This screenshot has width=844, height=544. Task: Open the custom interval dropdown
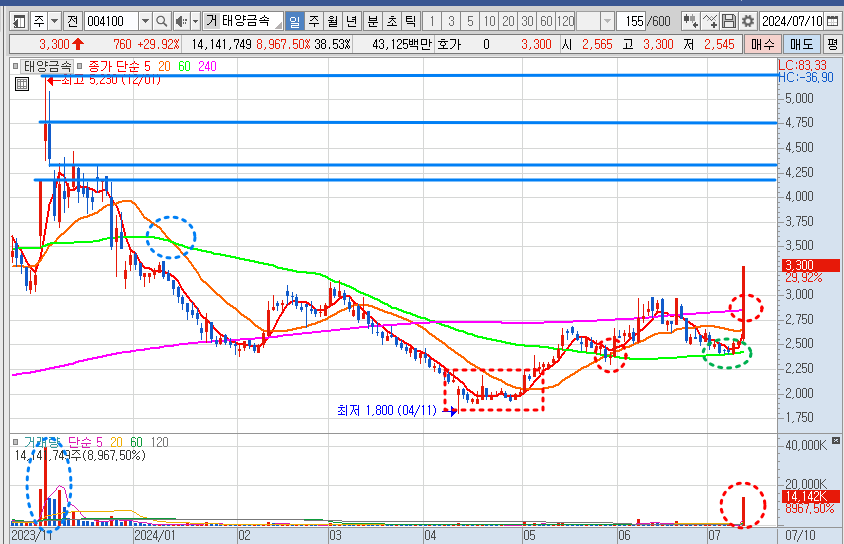pos(607,22)
